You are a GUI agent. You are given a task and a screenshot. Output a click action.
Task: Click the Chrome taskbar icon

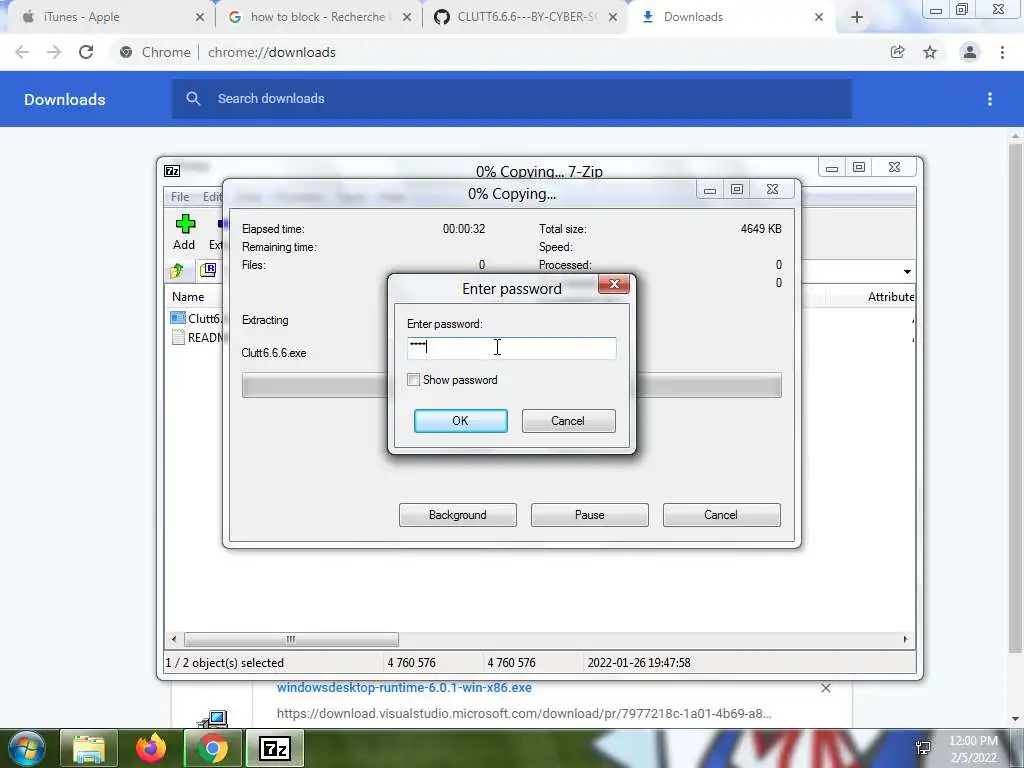[x=213, y=748]
